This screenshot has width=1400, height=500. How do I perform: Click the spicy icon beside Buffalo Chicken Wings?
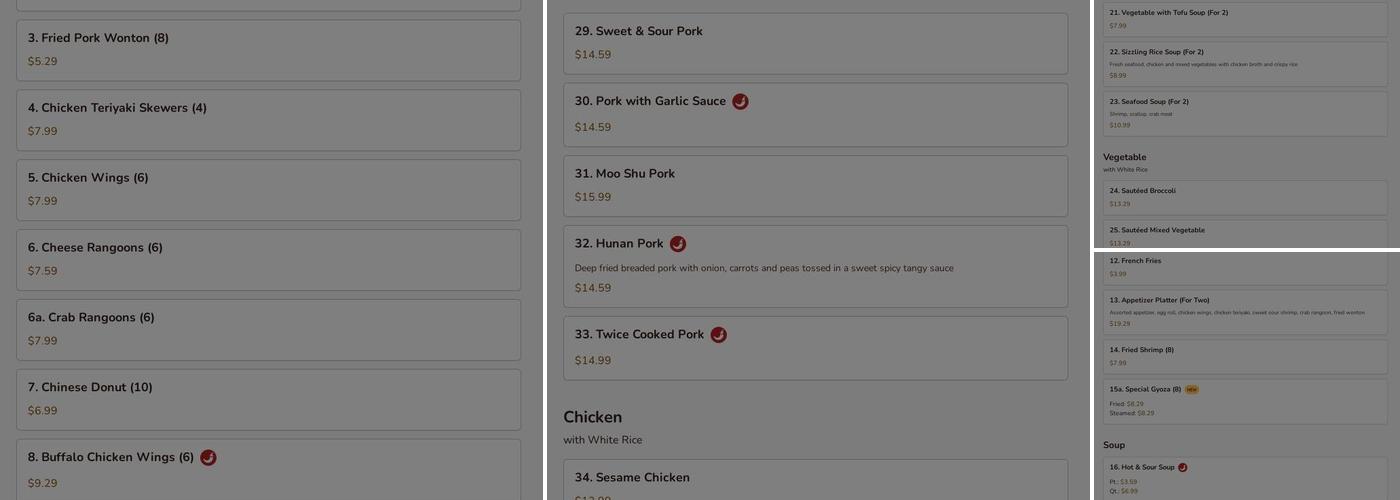208,458
